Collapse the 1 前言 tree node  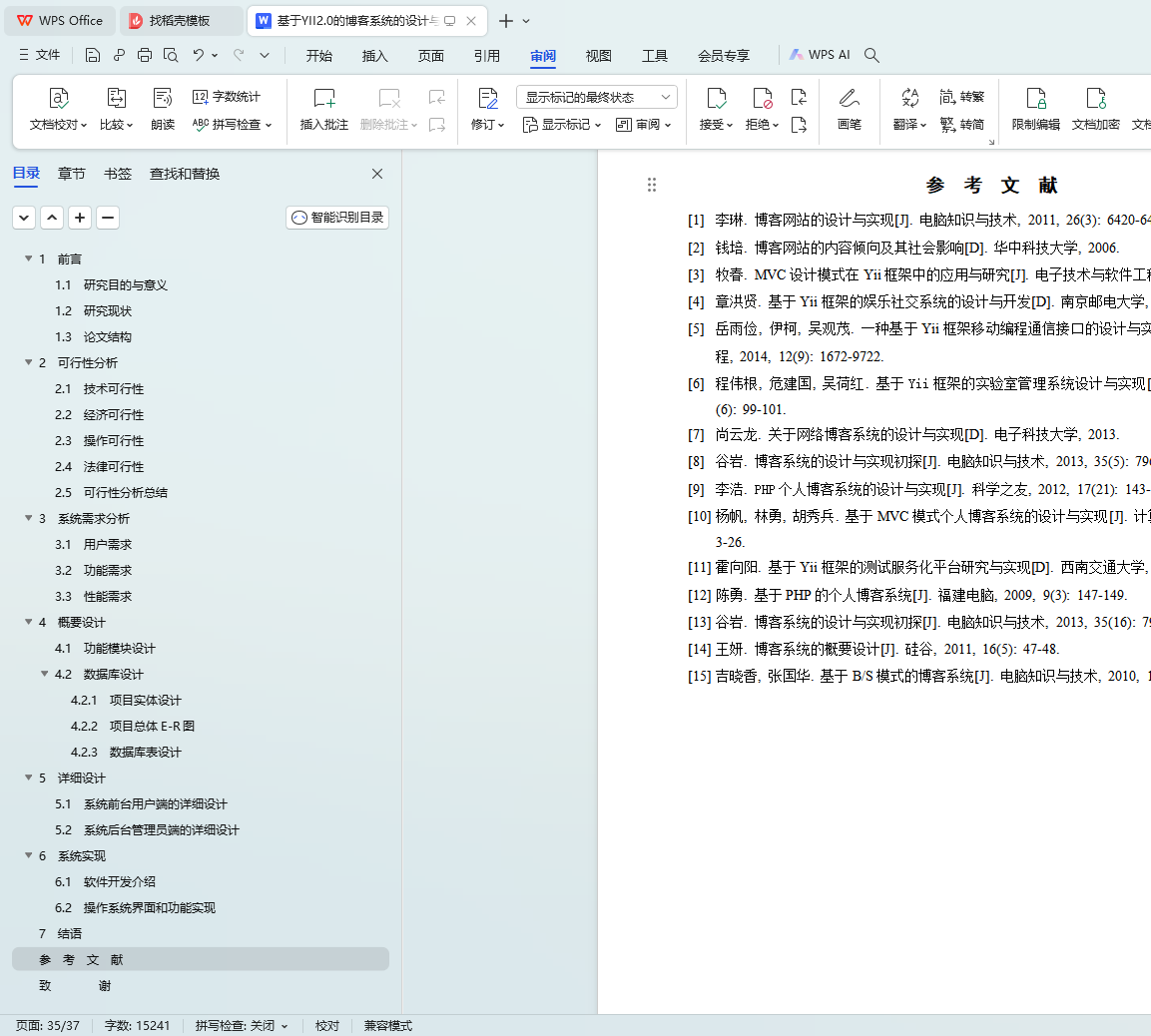(x=29, y=259)
